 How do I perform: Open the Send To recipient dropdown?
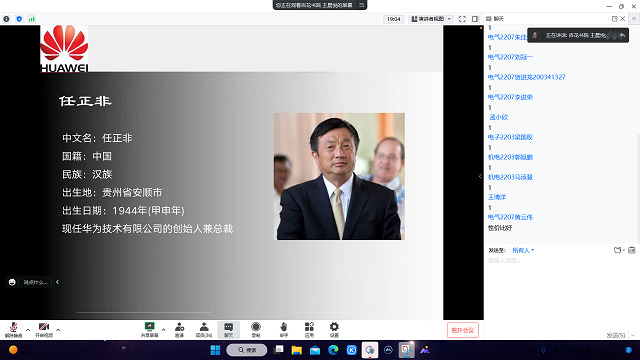click(523, 250)
